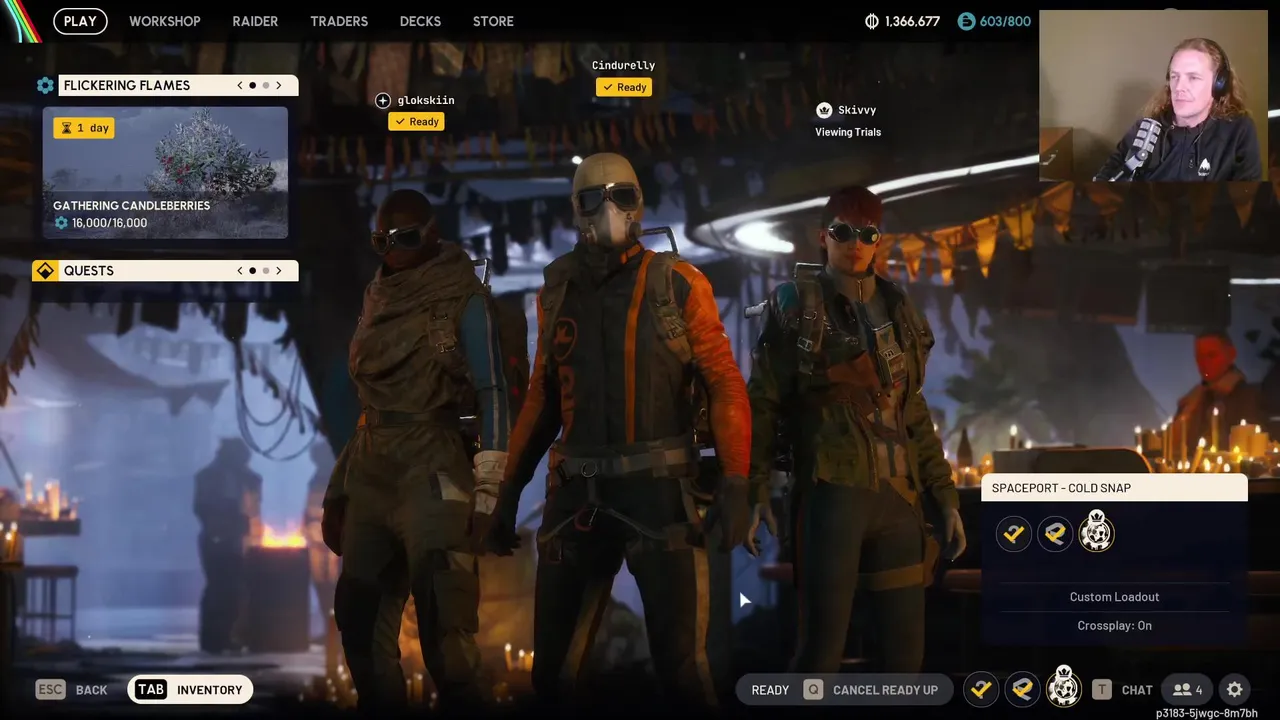
Task: Click the blue token icon beside 603/800
Action: [x=966, y=21]
